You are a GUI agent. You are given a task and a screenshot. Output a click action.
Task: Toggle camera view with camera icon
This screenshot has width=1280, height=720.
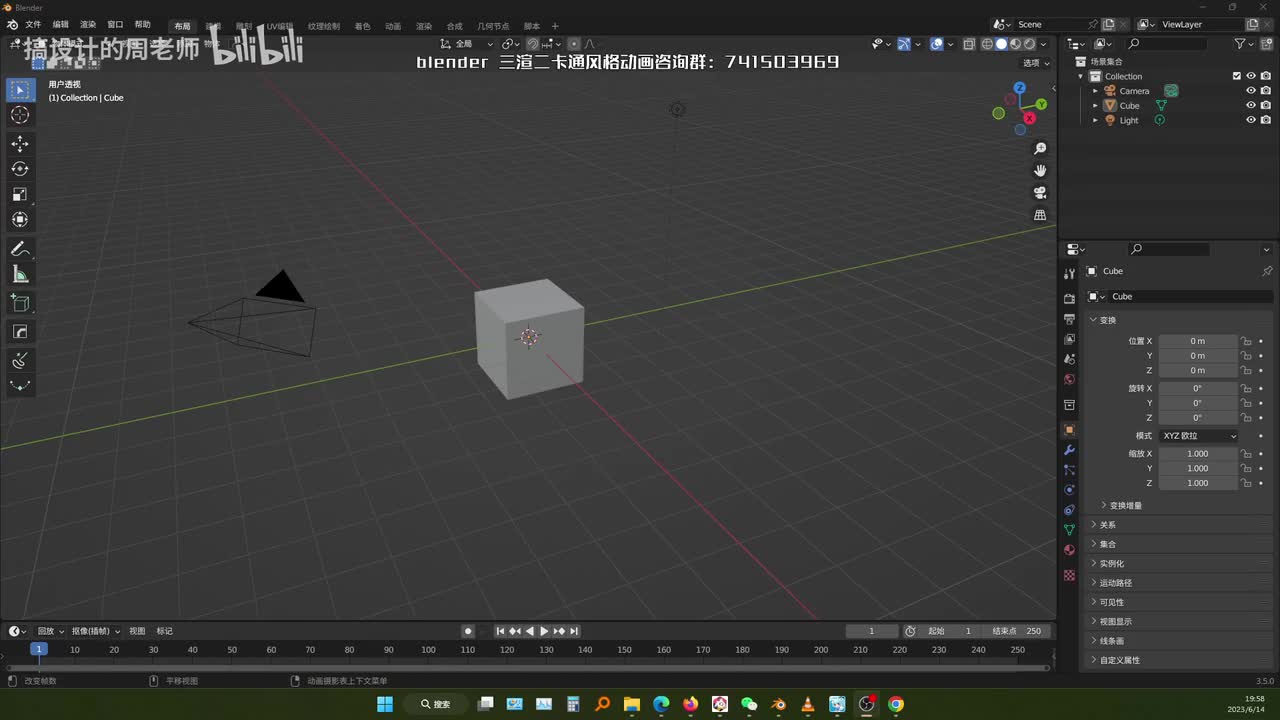[1040, 193]
